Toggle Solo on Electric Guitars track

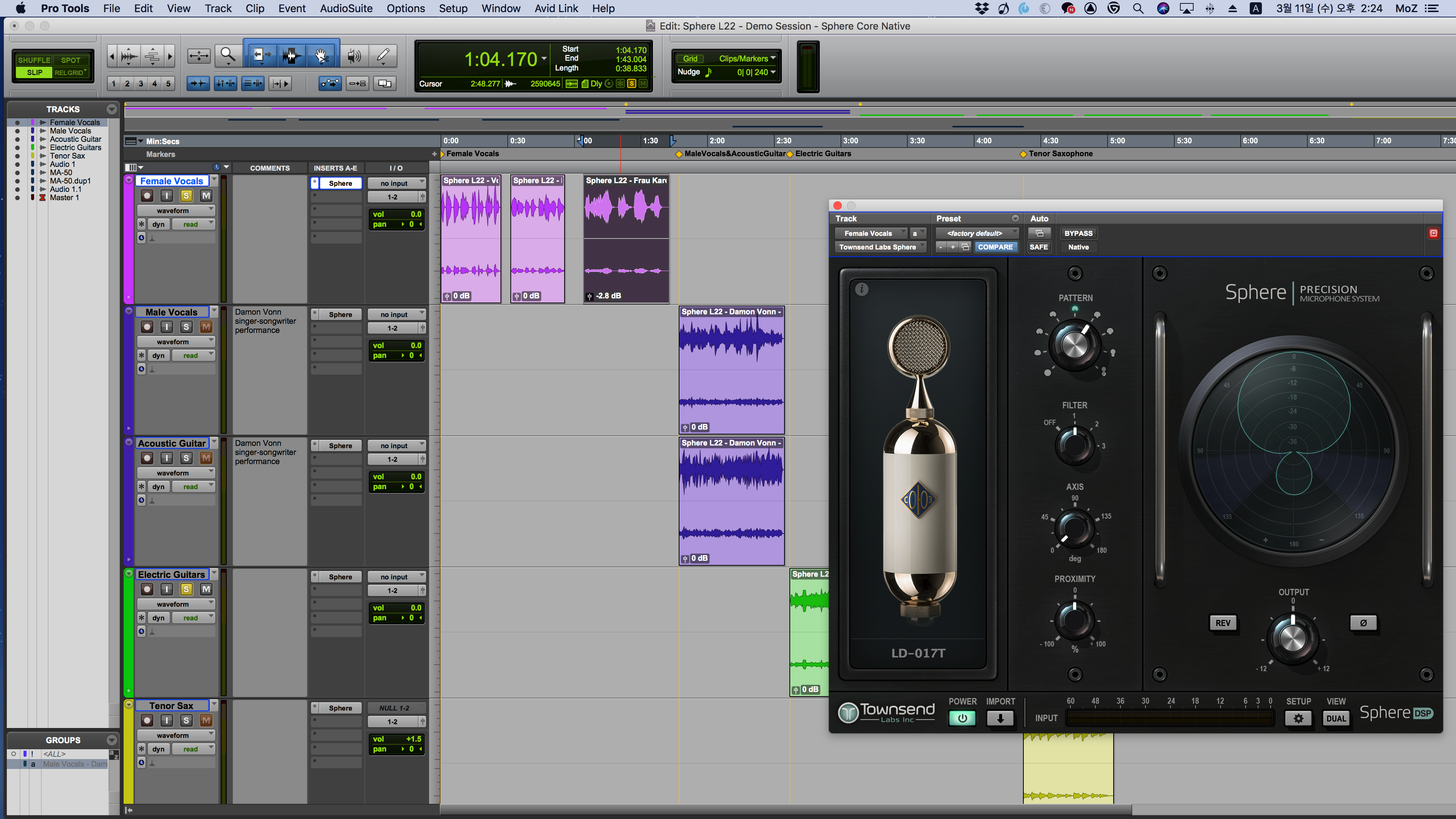(x=186, y=590)
